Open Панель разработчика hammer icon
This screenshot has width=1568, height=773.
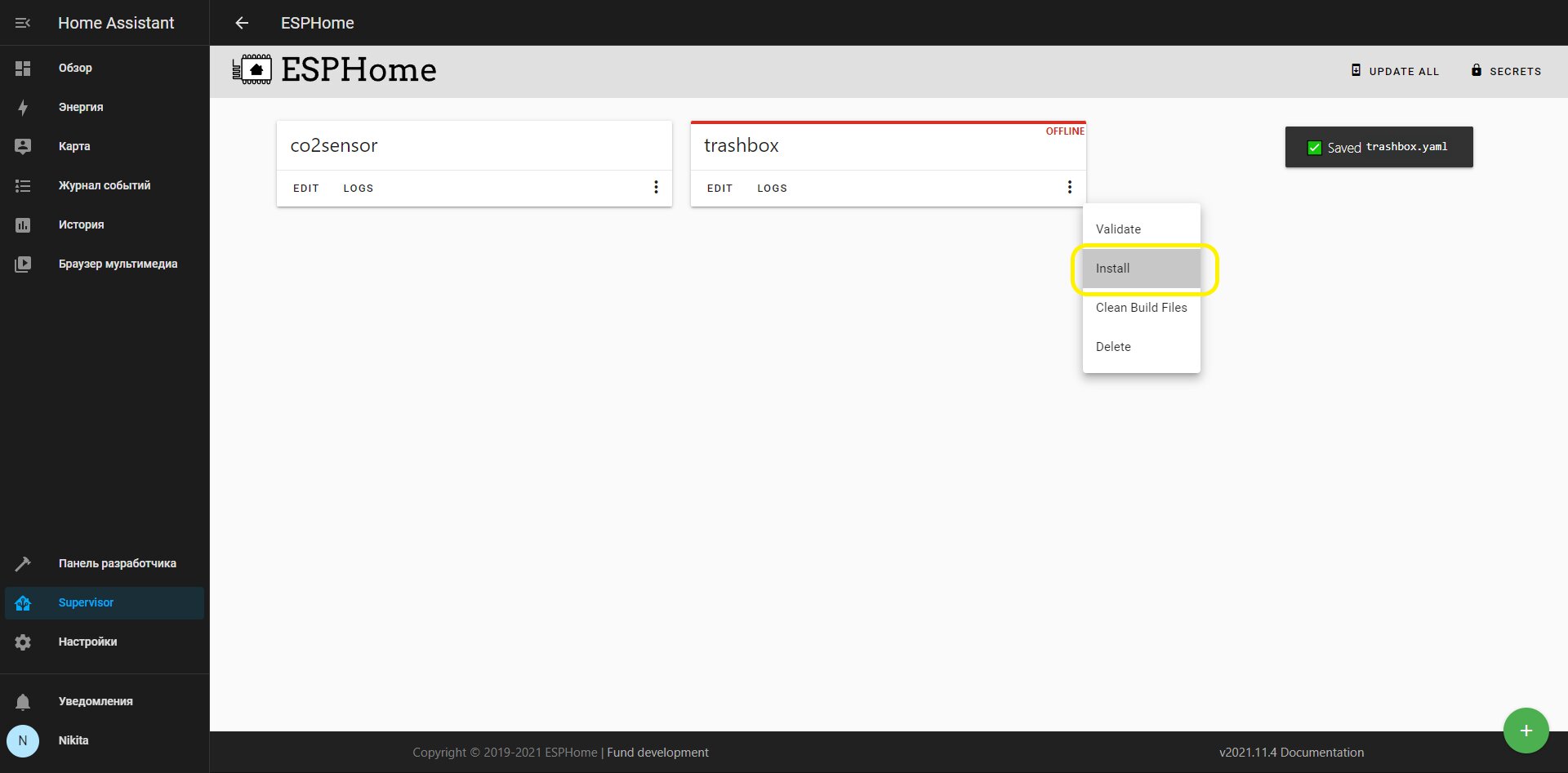23,563
